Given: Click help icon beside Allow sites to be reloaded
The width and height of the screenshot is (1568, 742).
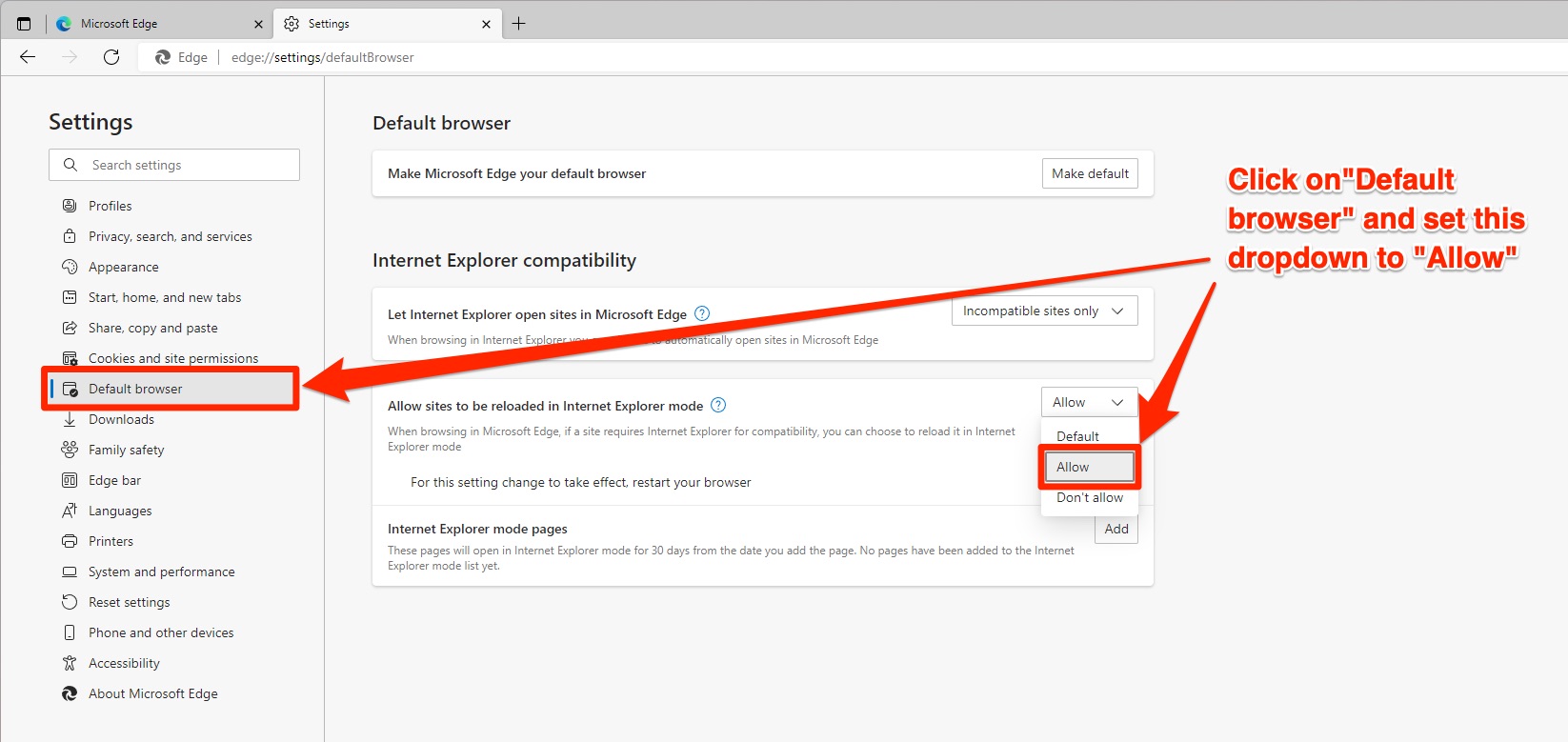Looking at the screenshot, I should click(x=718, y=405).
